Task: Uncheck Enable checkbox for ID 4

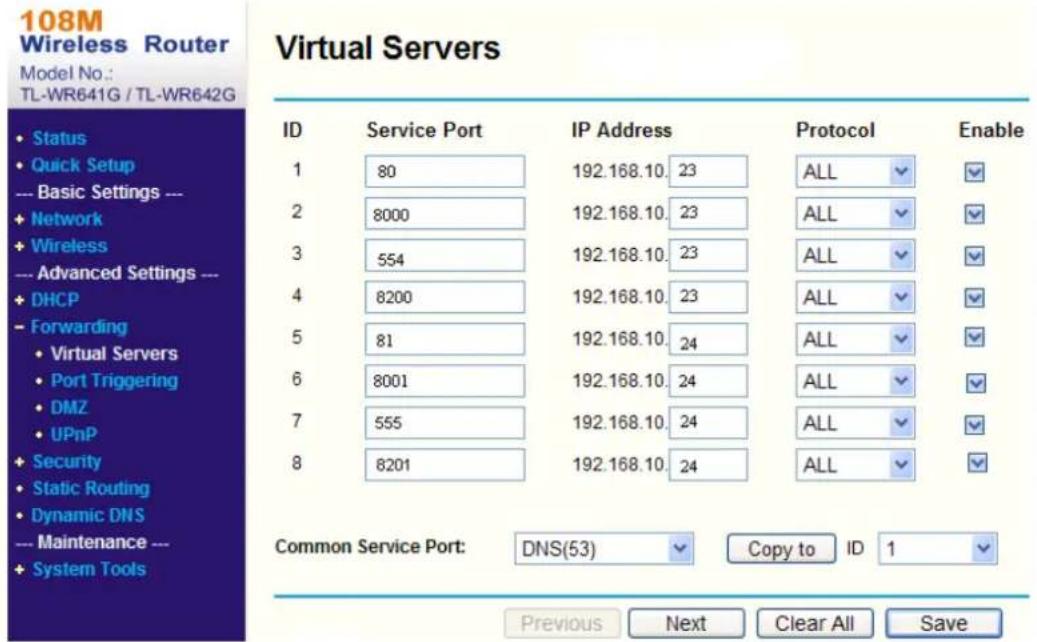Action: pyautogui.click(x=974, y=298)
